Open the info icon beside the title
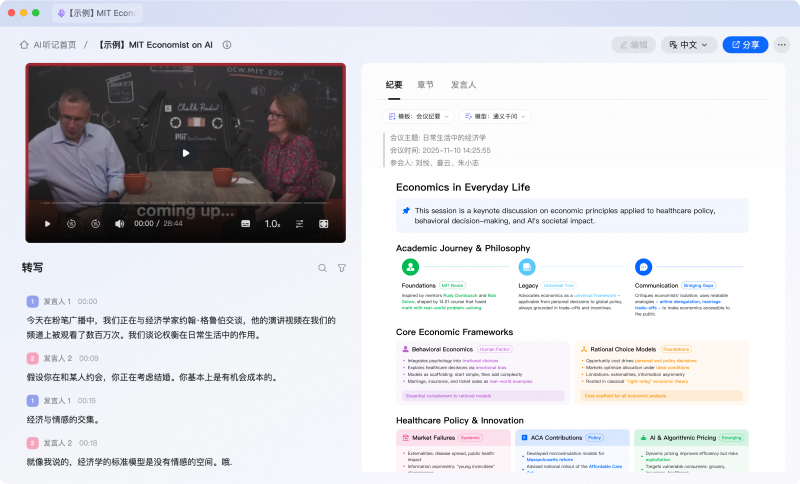Screen dimensions: 800x484 (x=227, y=45)
